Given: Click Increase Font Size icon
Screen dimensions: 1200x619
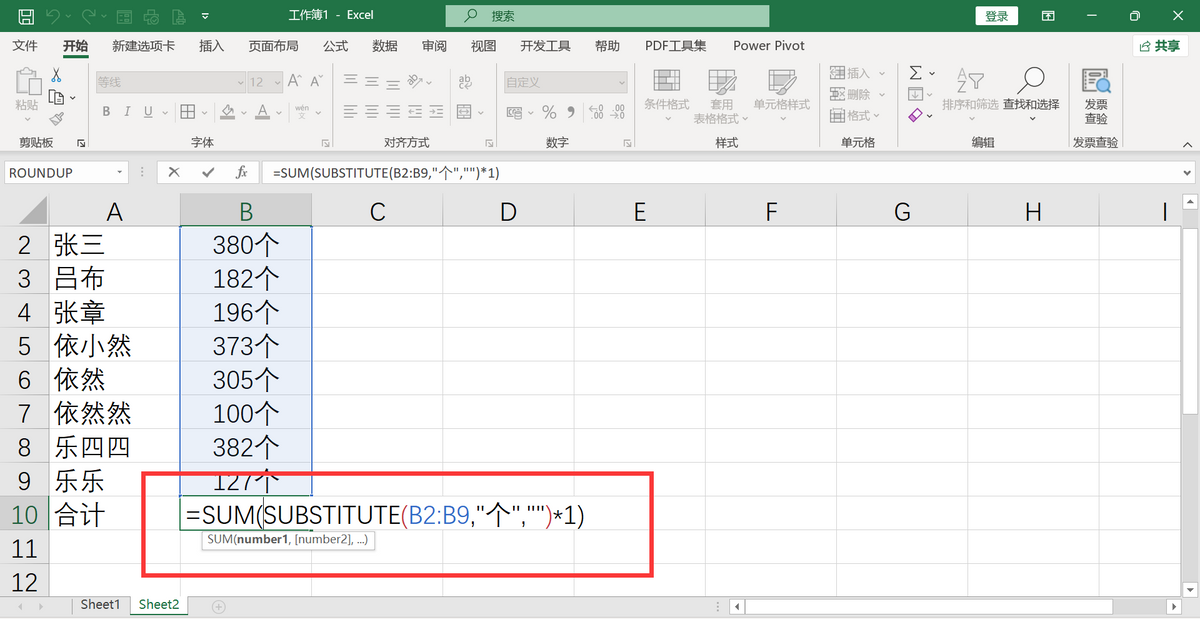Looking at the screenshot, I should tap(295, 82).
